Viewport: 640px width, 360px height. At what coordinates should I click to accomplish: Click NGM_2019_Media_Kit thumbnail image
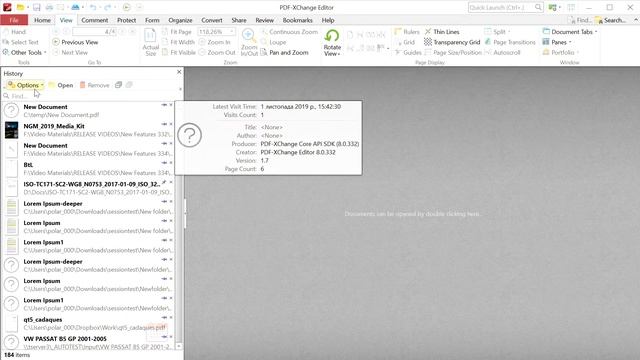11,130
